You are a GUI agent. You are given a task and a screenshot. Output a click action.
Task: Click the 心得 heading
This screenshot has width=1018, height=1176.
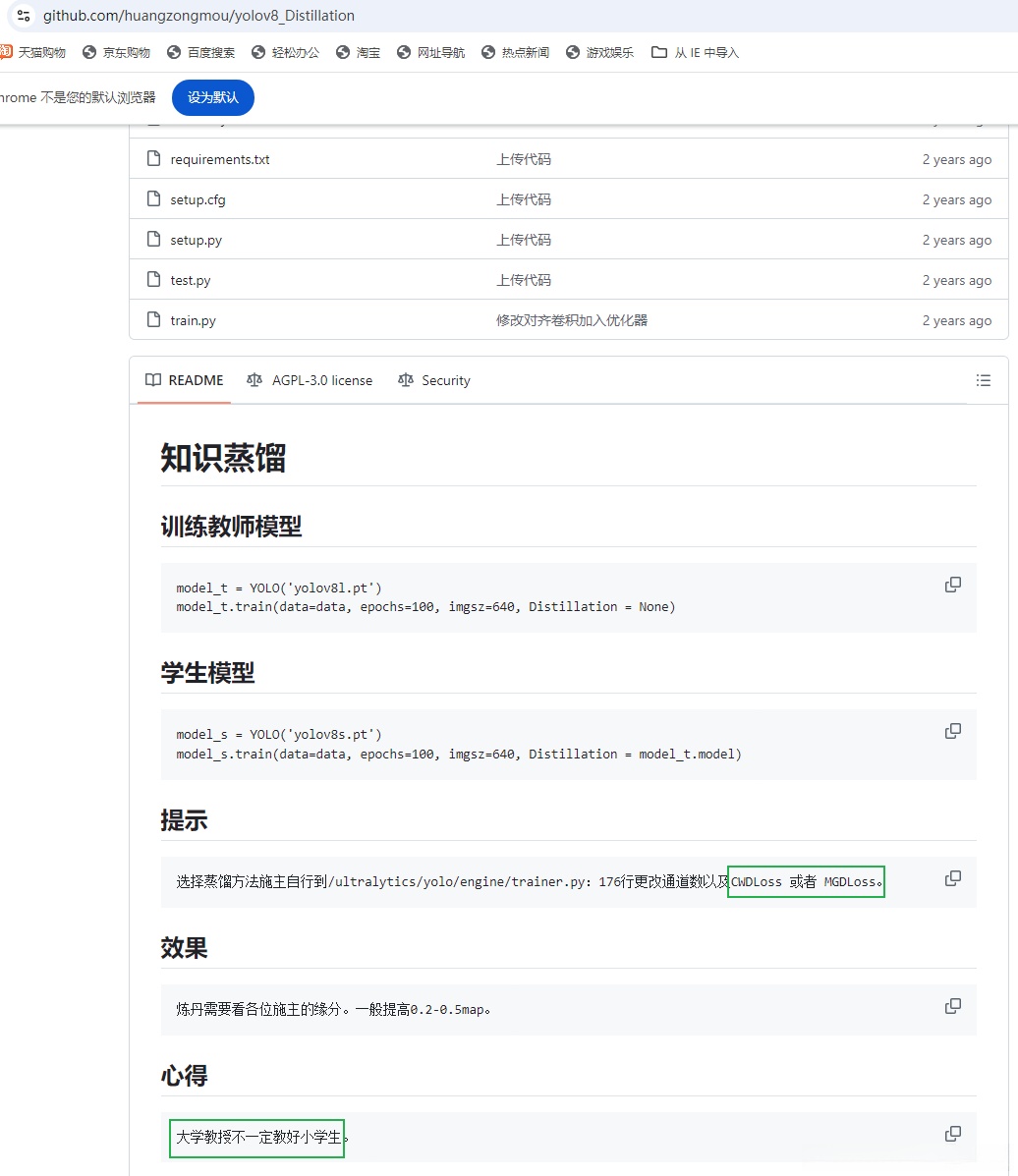tap(184, 1076)
